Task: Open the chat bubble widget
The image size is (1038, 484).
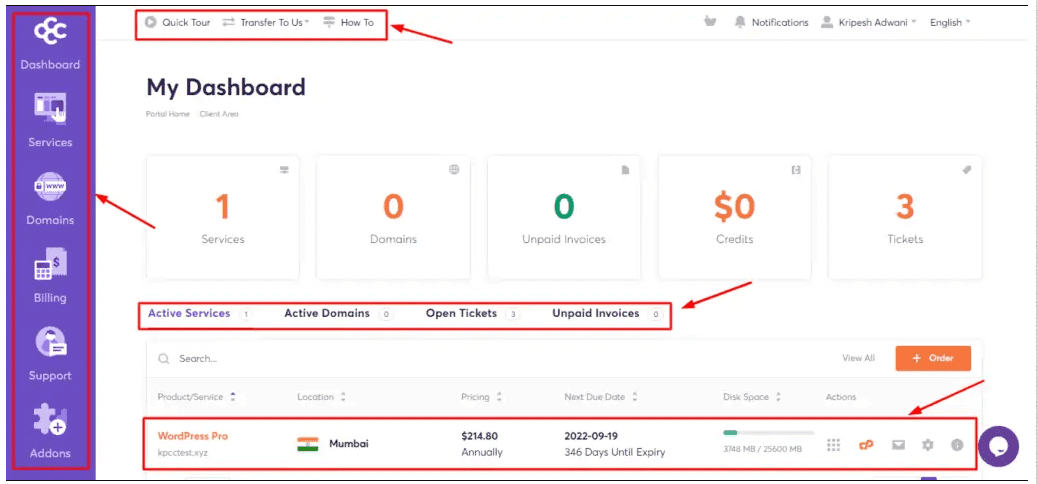Action: coord(998,446)
